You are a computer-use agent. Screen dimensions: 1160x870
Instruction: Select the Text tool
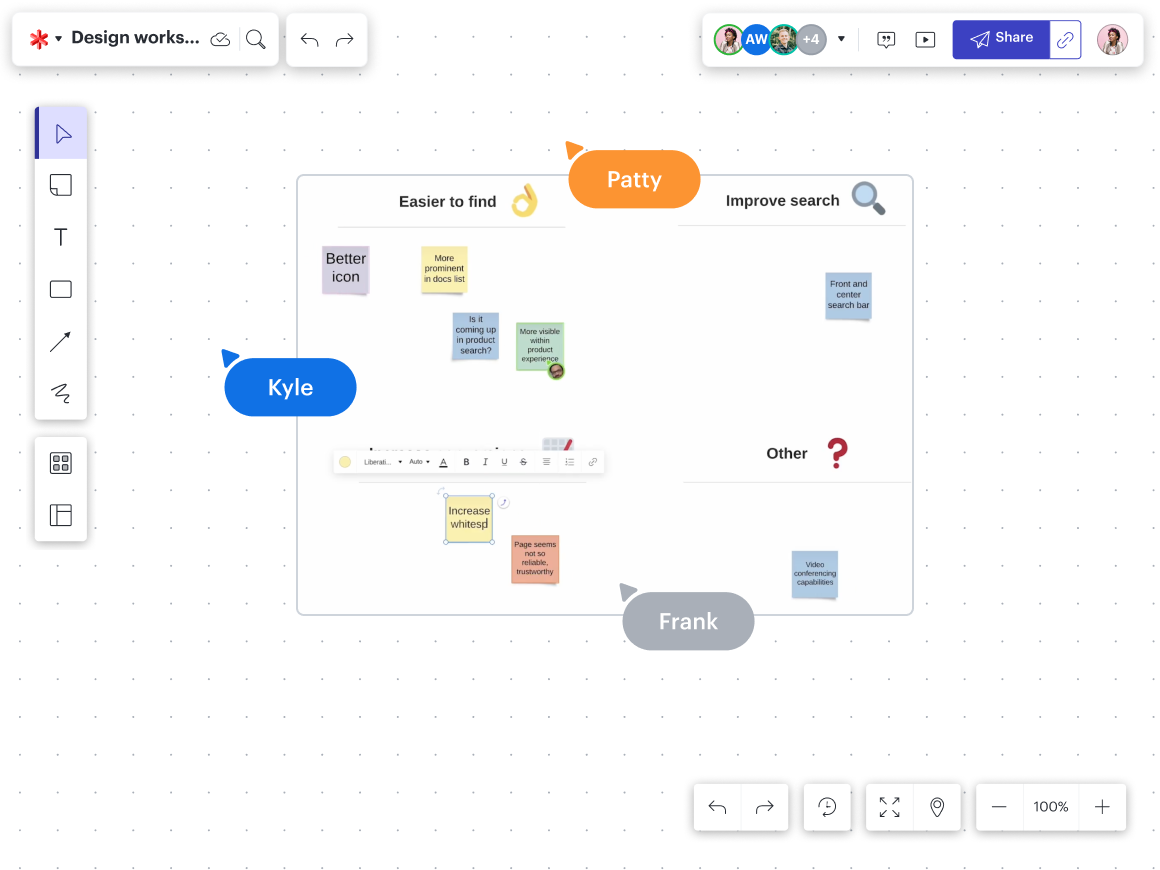[x=61, y=237]
